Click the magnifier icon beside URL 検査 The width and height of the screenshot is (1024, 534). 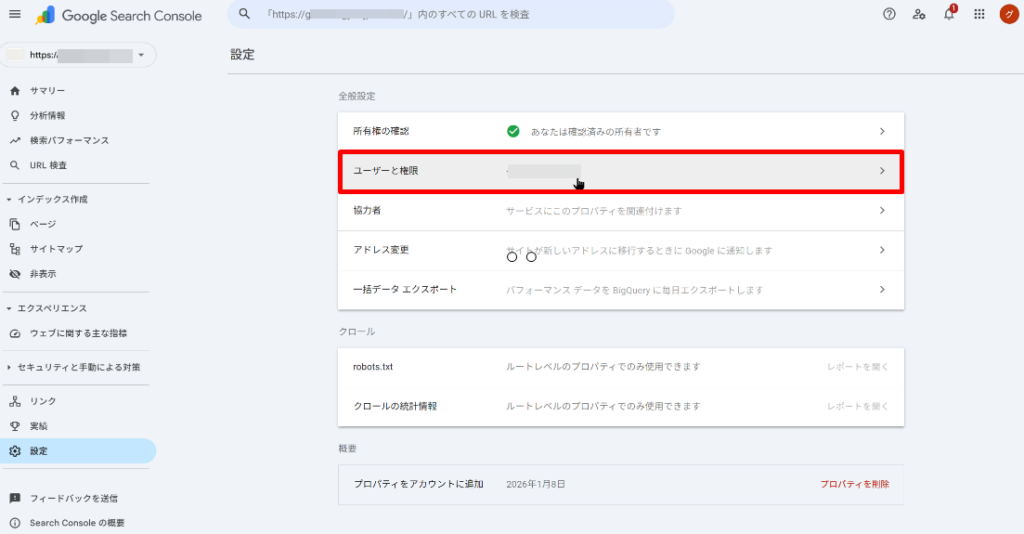click(x=15, y=165)
